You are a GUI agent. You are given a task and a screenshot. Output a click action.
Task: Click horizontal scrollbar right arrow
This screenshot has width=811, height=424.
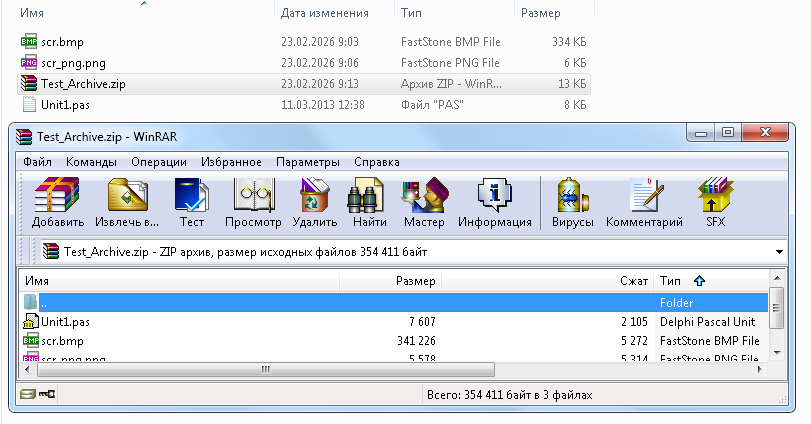pos(760,369)
